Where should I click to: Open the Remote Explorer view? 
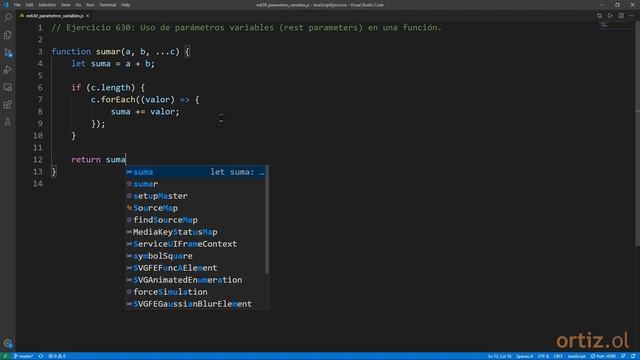tap(8, 87)
